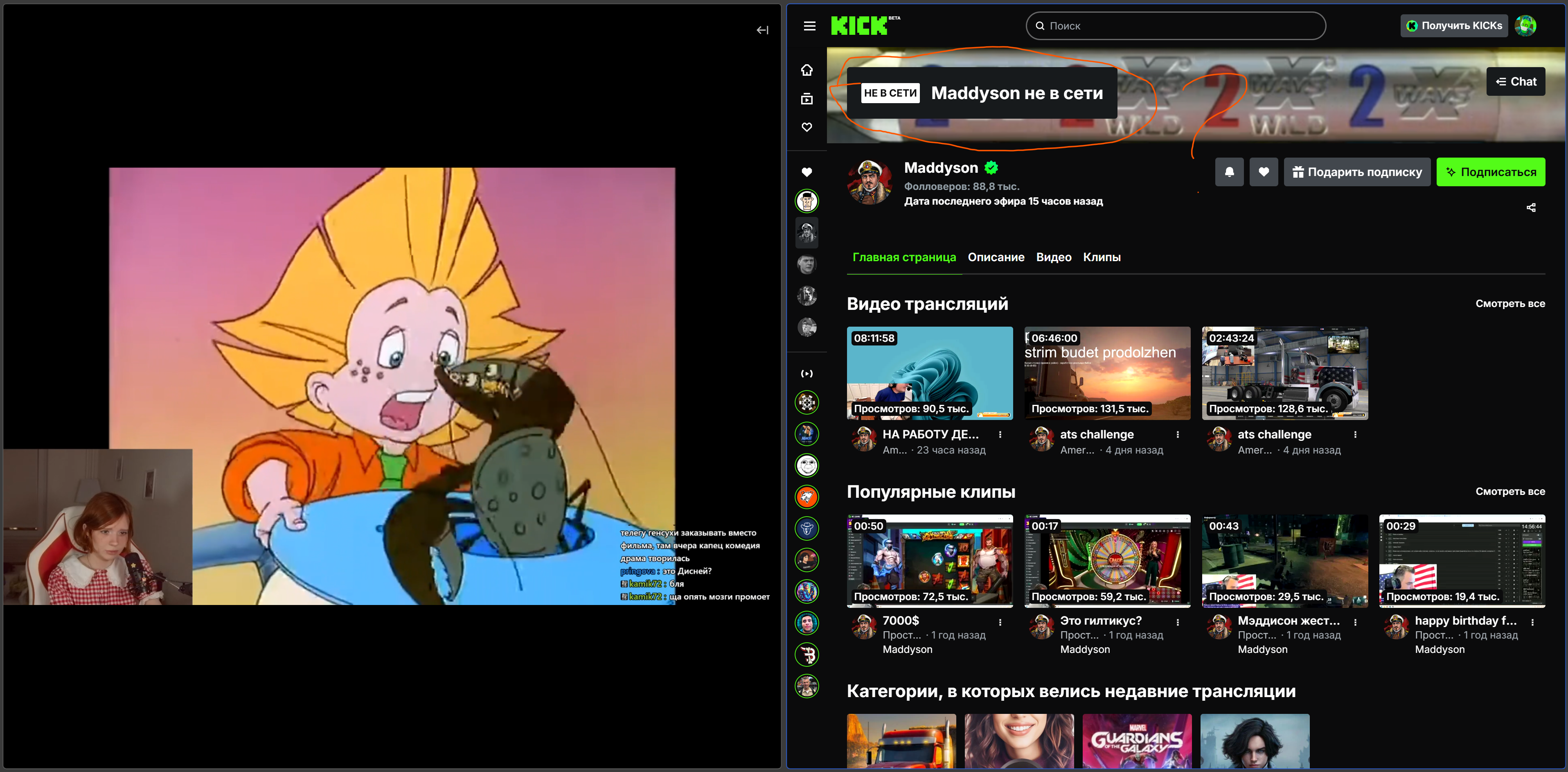Click the KICK logo
Image resolution: width=1568 pixels, height=772 pixels.
coord(859,25)
